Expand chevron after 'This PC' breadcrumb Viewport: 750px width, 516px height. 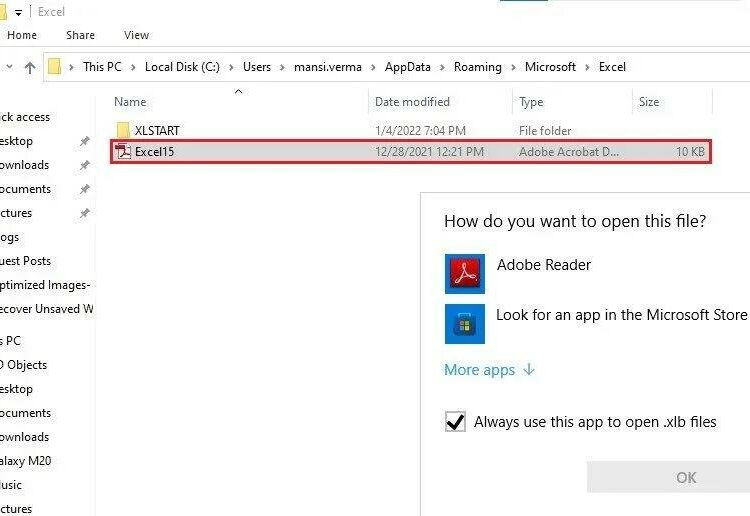point(133,67)
